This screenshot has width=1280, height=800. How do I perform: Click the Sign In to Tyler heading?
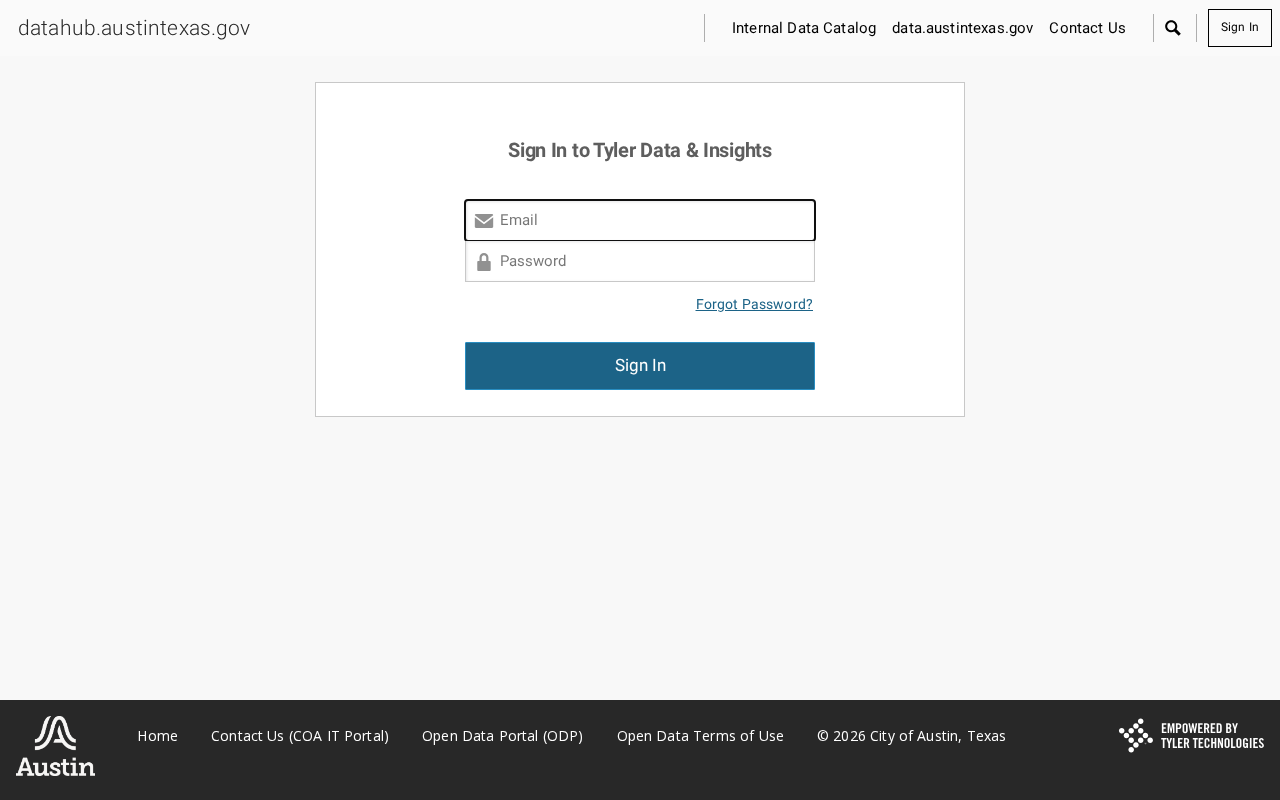click(x=640, y=151)
